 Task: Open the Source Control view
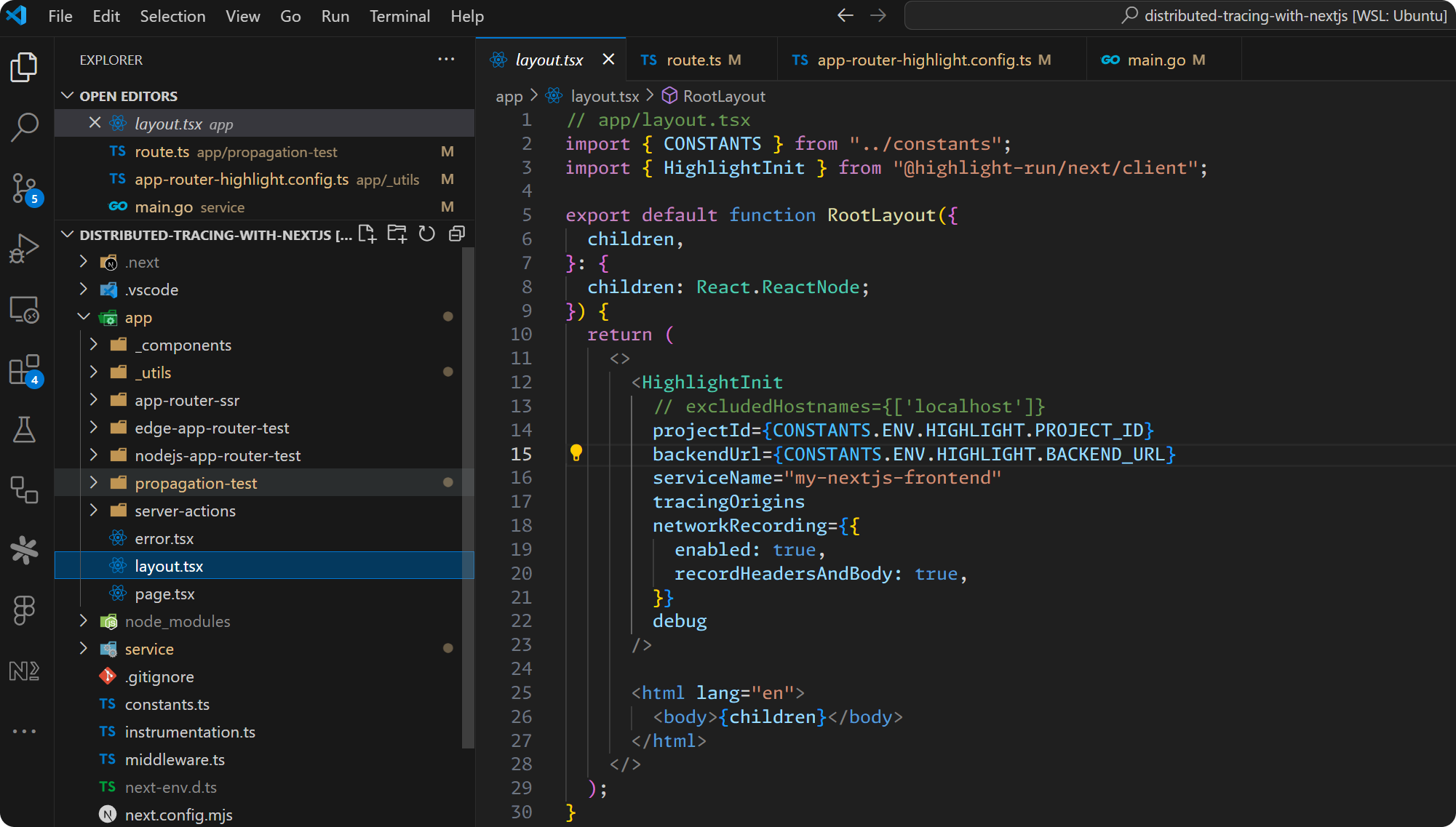click(25, 188)
